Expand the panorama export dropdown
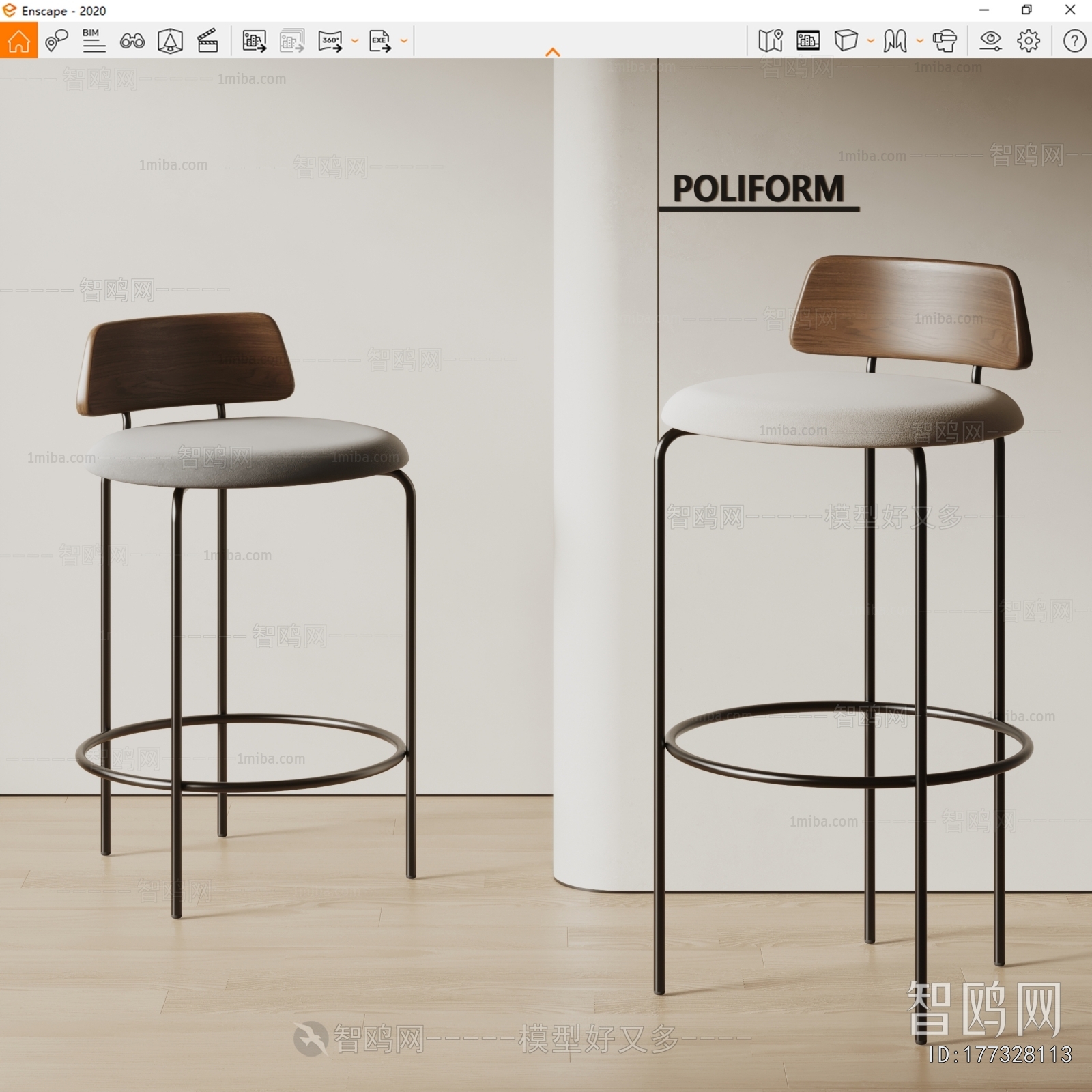Image resolution: width=1092 pixels, height=1092 pixels. click(354, 42)
